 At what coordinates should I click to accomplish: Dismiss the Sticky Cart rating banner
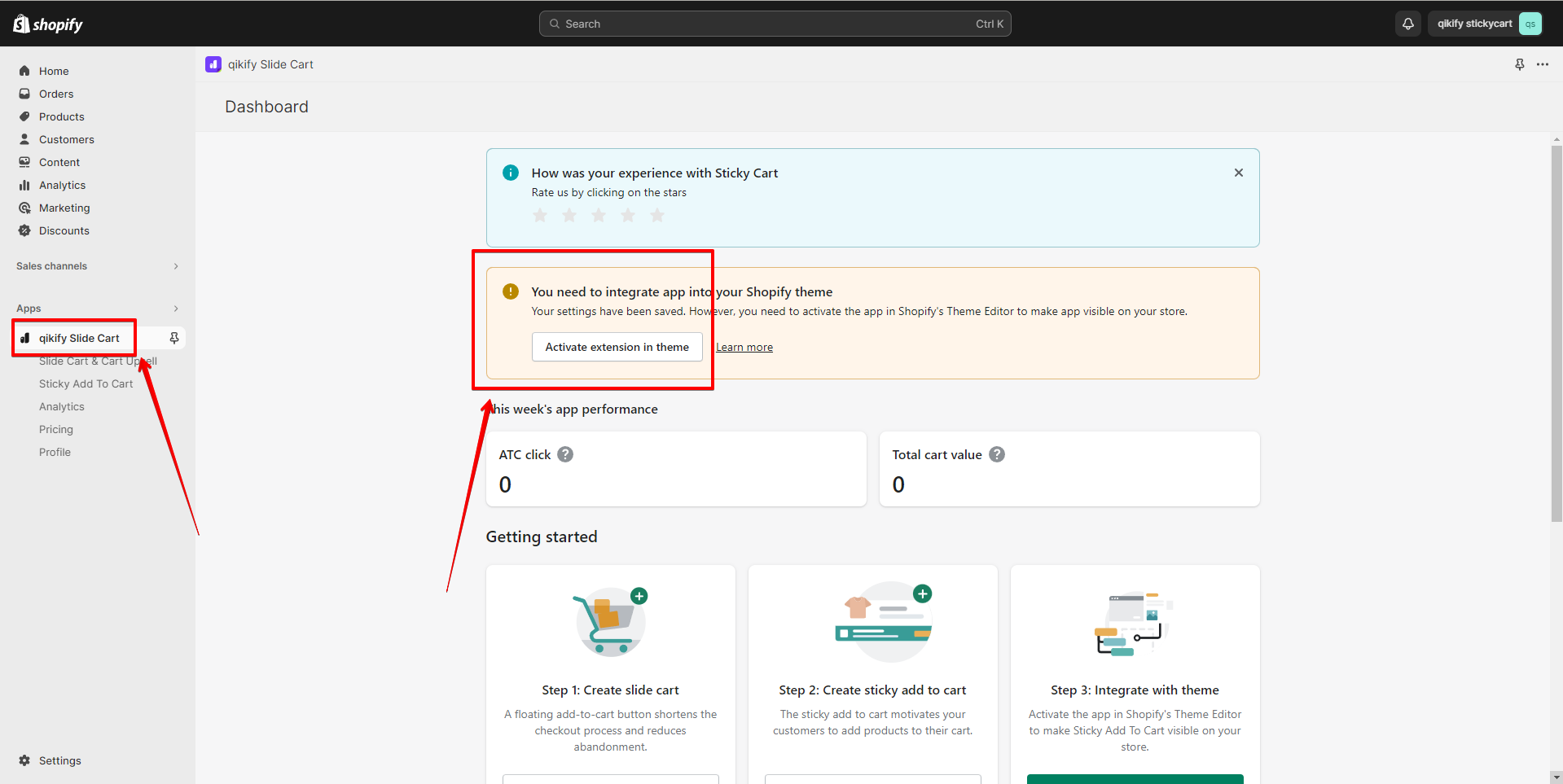click(1239, 173)
